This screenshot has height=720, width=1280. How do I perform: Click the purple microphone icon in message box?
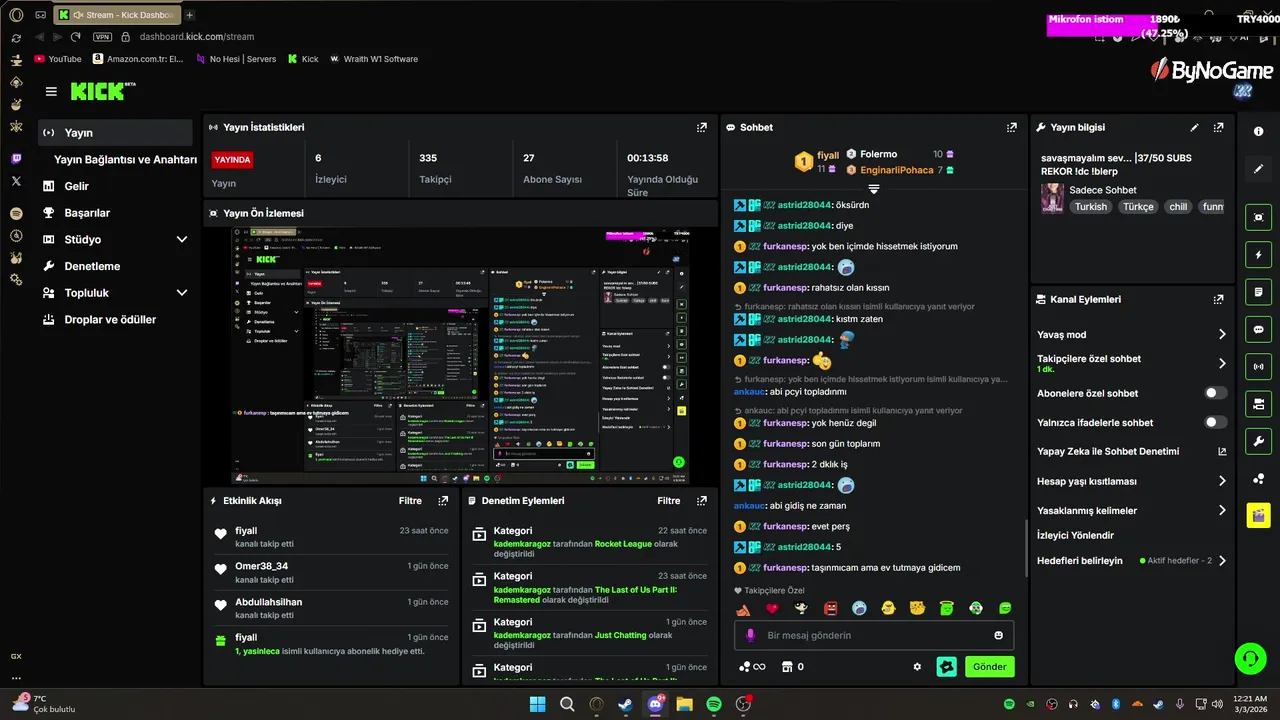(x=751, y=635)
